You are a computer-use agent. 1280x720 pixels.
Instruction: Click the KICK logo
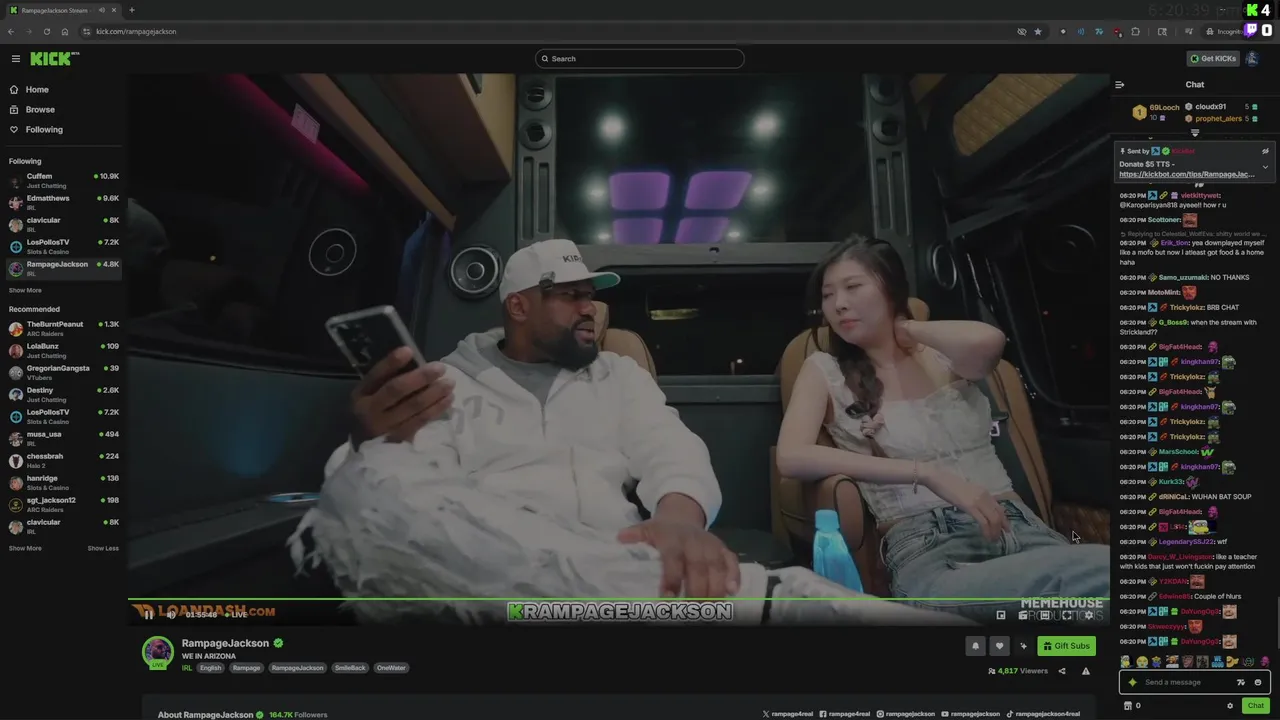click(x=54, y=59)
